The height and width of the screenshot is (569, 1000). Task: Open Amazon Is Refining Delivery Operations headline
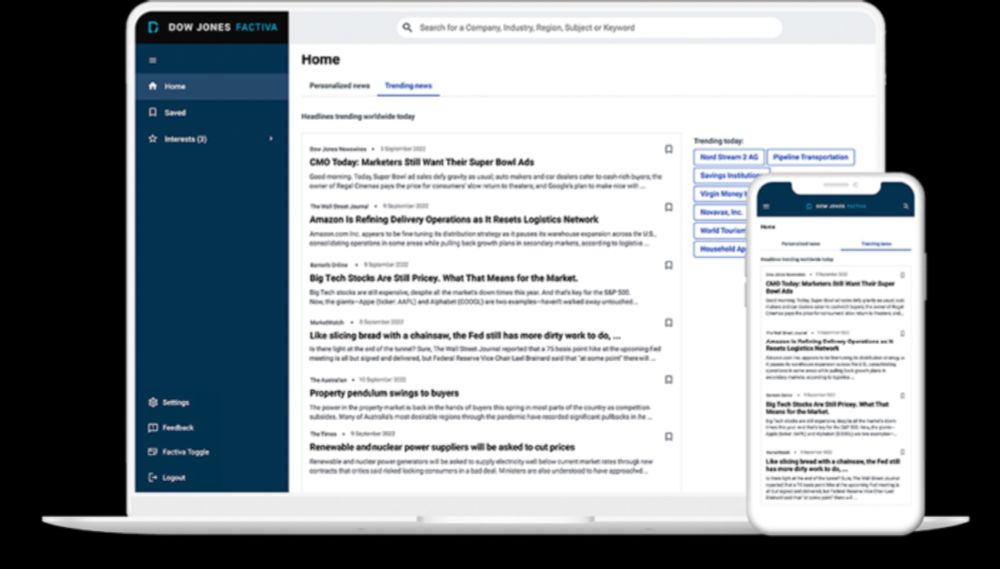(x=453, y=219)
